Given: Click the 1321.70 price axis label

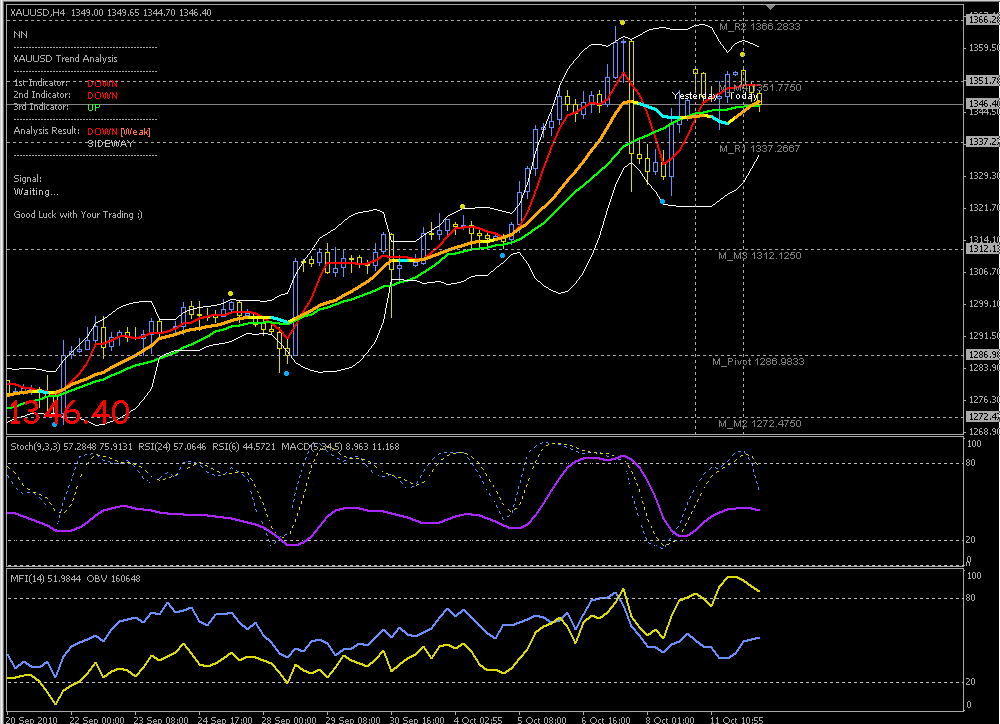Looking at the screenshot, I should (983, 207).
